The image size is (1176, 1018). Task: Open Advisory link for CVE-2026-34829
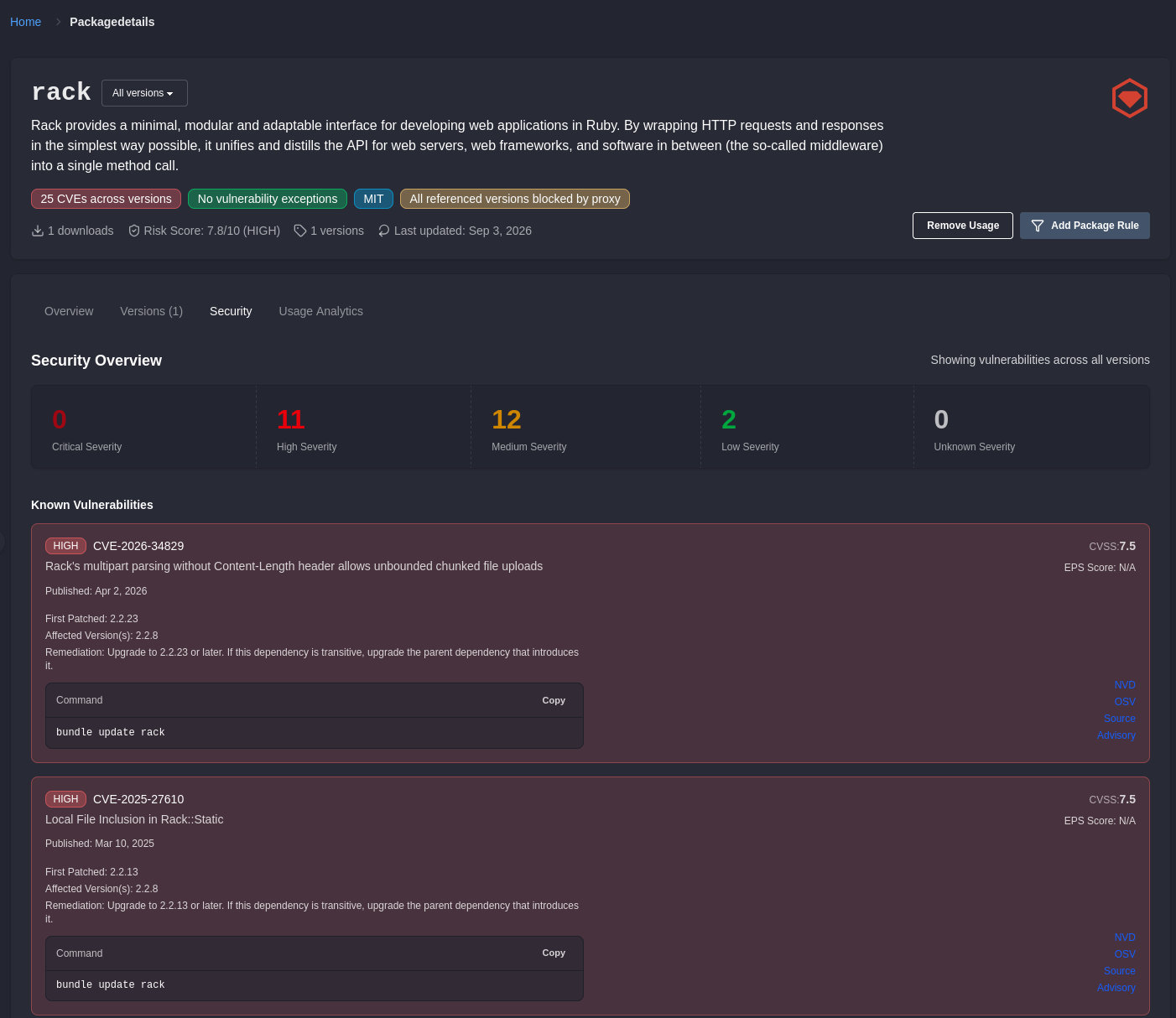coord(1116,735)
